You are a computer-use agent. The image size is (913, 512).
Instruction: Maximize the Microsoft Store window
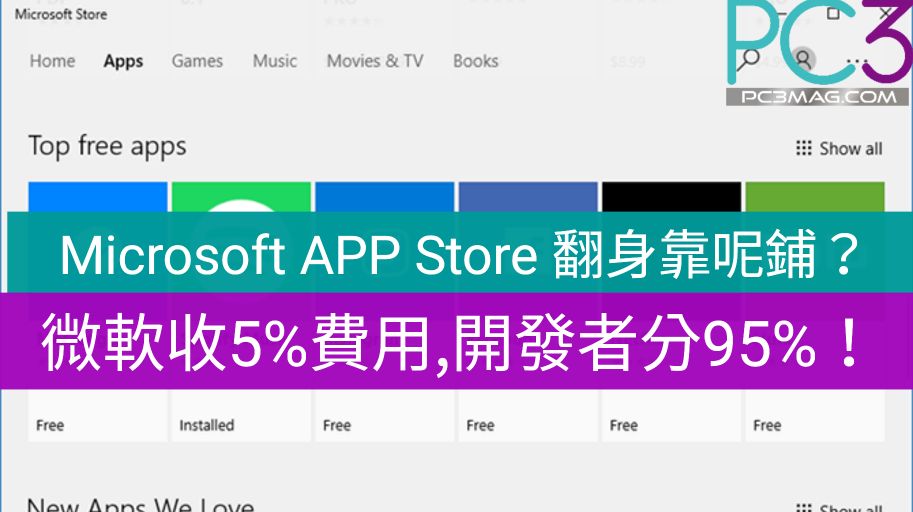pos(833,14)
